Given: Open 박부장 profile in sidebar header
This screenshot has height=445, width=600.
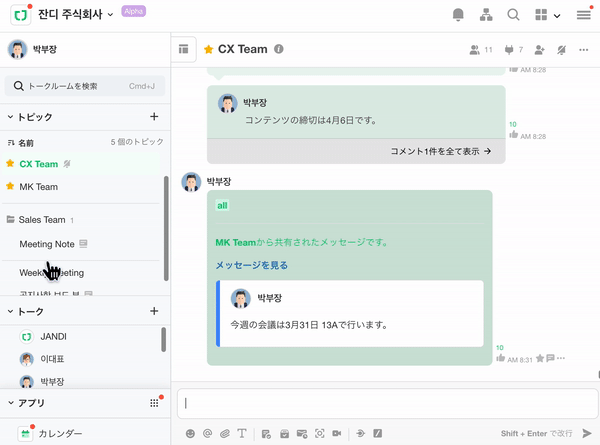Looking at the screenshot, I should click(x=33, y=49).
